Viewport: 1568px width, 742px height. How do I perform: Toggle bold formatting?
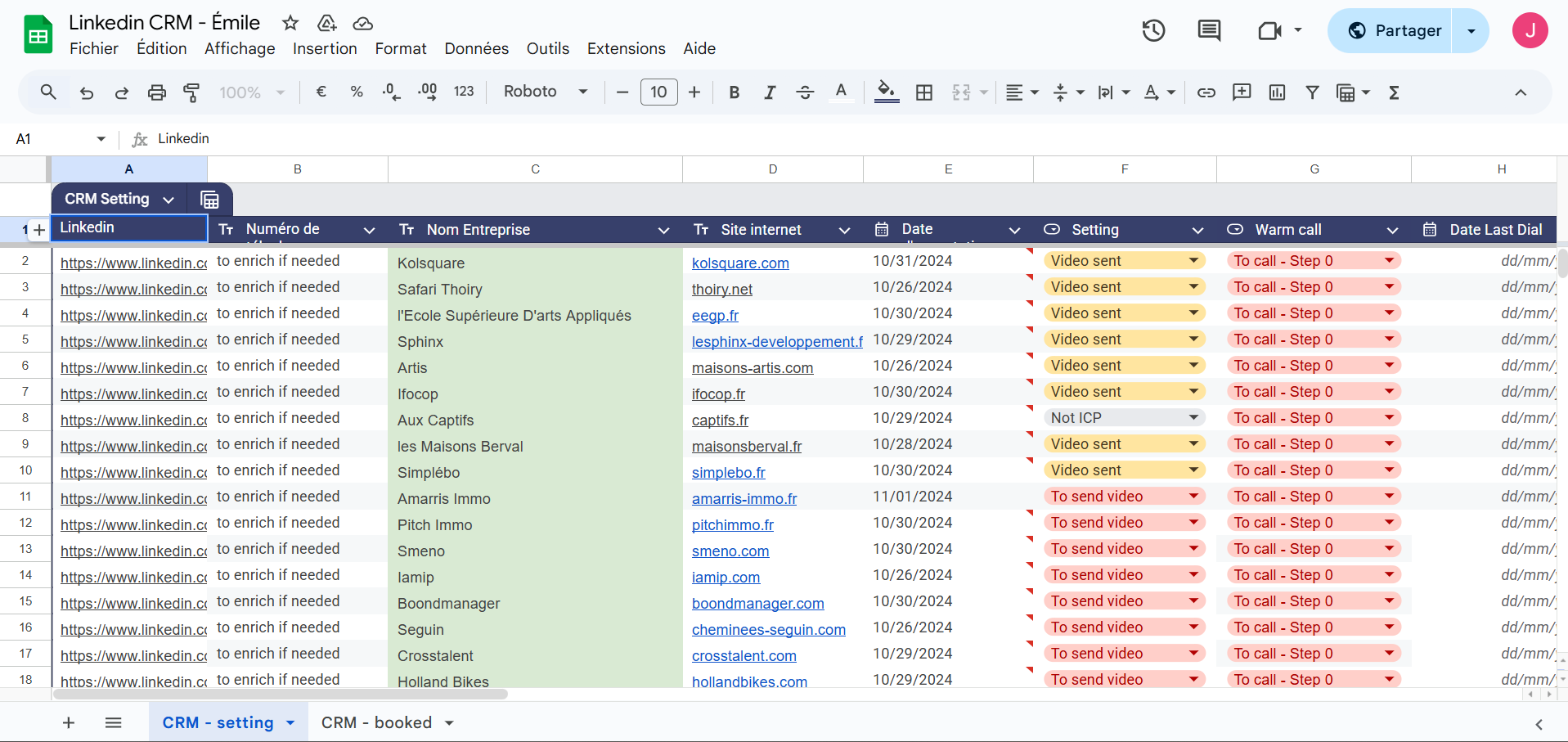(734, 92)
